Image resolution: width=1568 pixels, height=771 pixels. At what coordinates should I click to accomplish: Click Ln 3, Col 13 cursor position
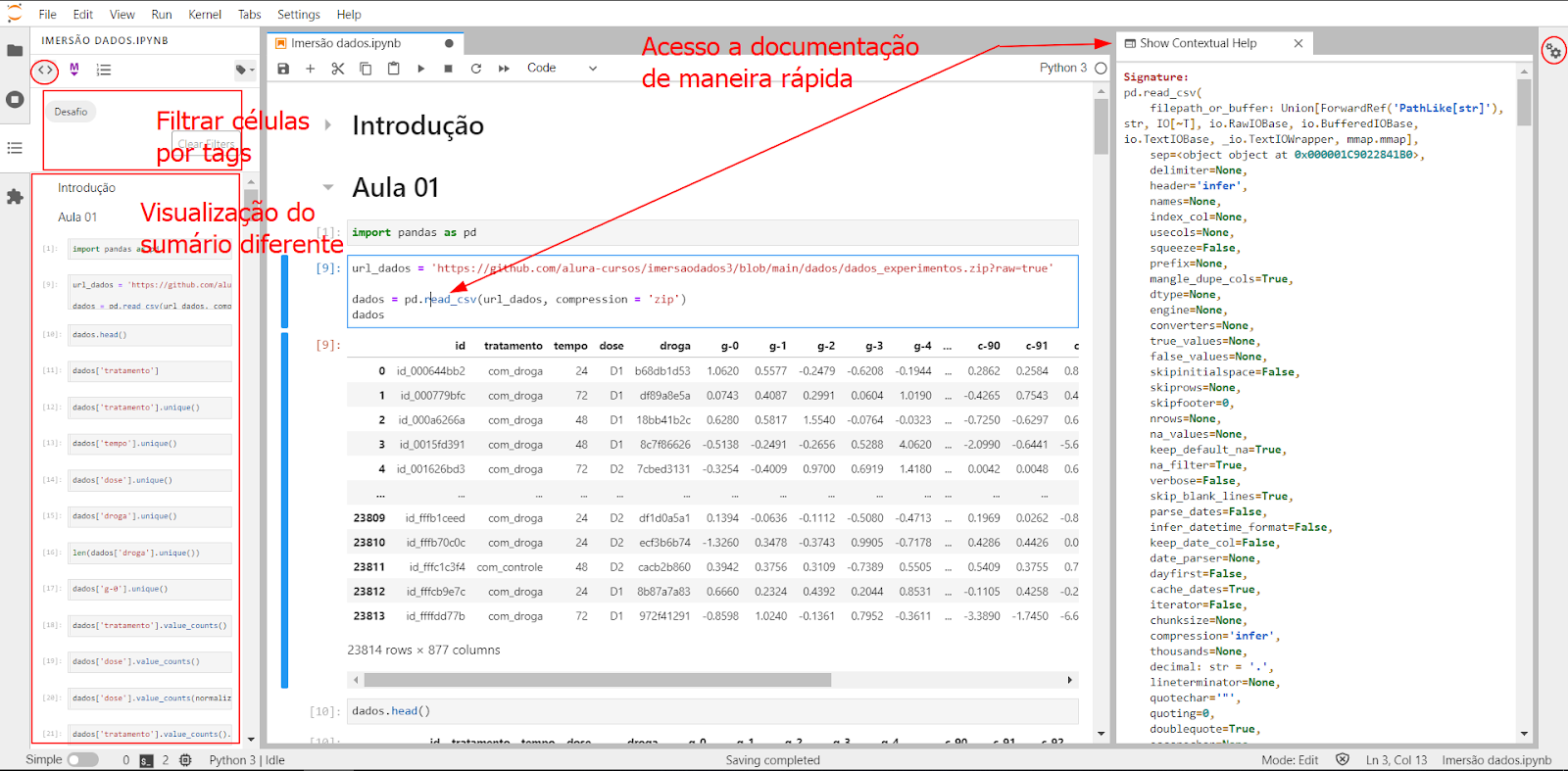(1396, 760)
